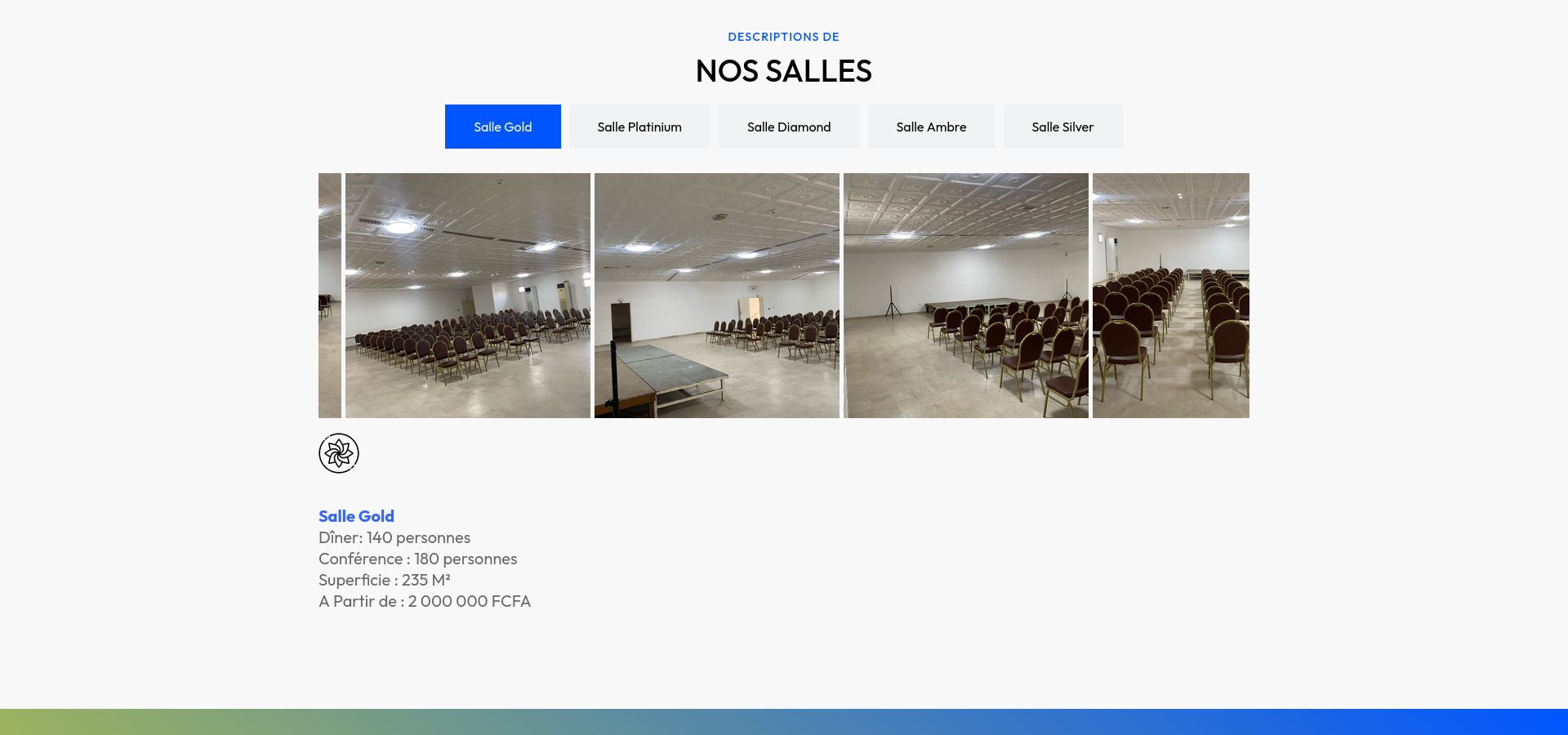1568x735 pixels.
Task: Open photo of chair rows with air conditioners
Action: coord(467,296)
